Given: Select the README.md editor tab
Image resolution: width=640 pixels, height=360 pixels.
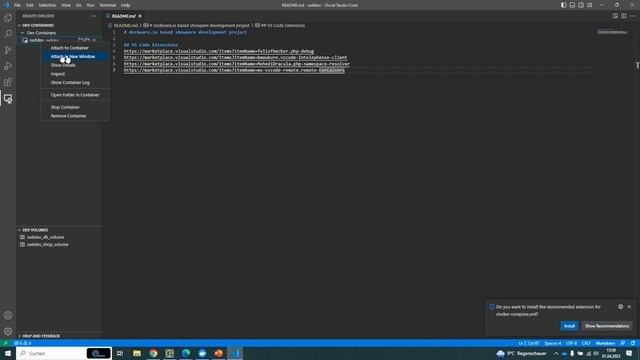Looking at the screenshot, I should [x=124, y=16].
